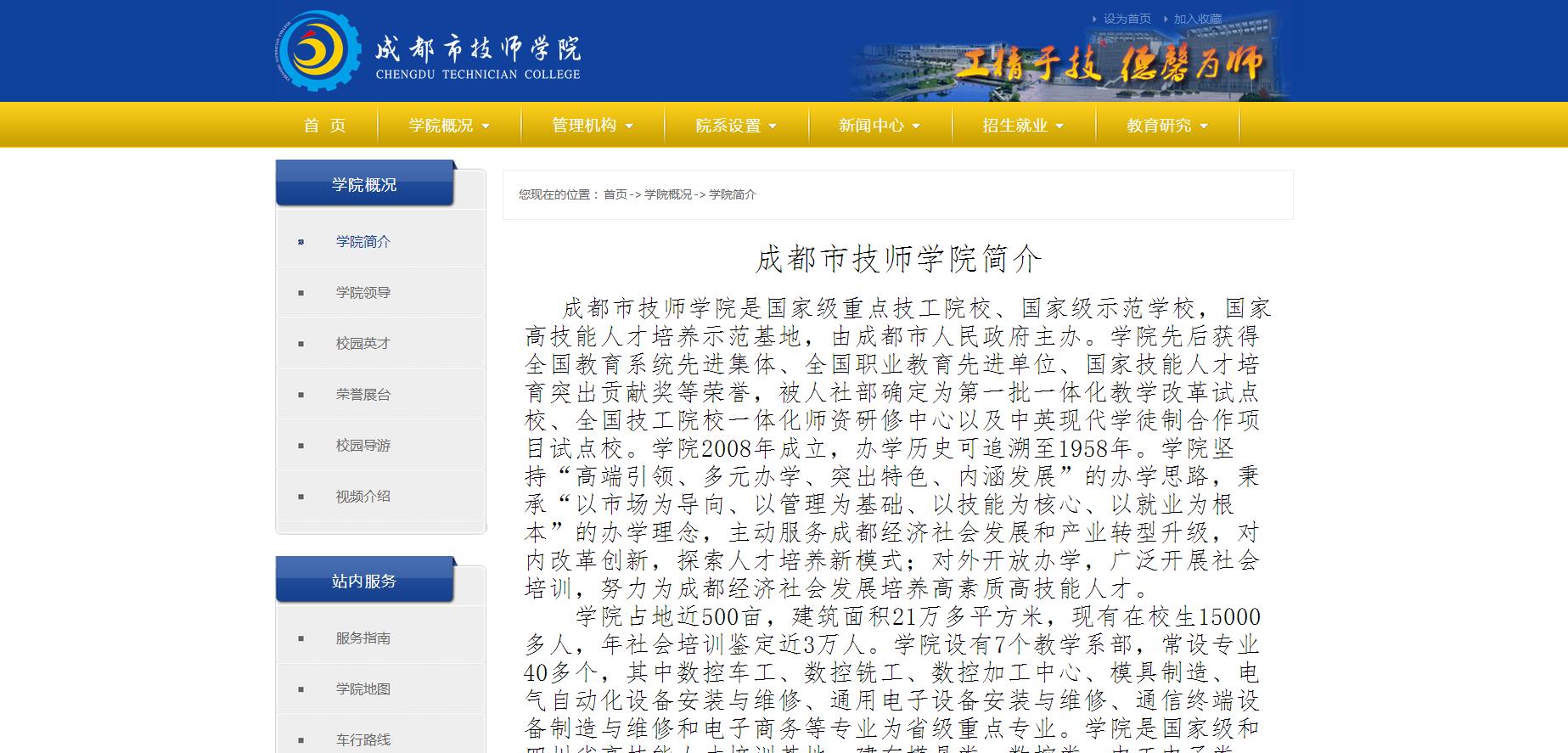Open the 院系设置 navigation menu
The image size is (1568, 753).
[728, 126]
